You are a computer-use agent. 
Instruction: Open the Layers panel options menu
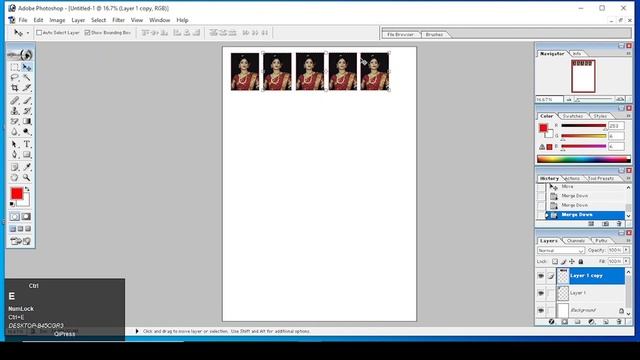click(x=628, y=241)
